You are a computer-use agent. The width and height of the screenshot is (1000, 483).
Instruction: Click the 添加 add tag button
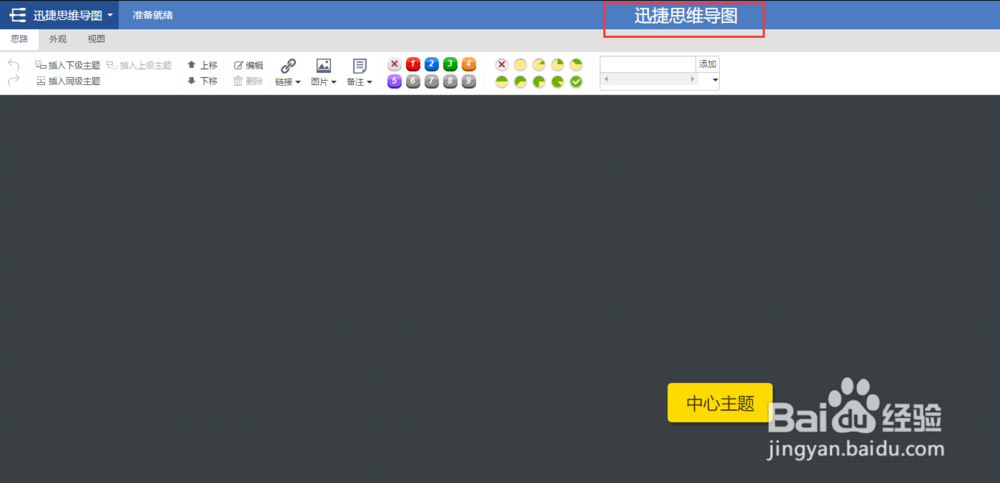pyautogui.click(x=707, y=64)
